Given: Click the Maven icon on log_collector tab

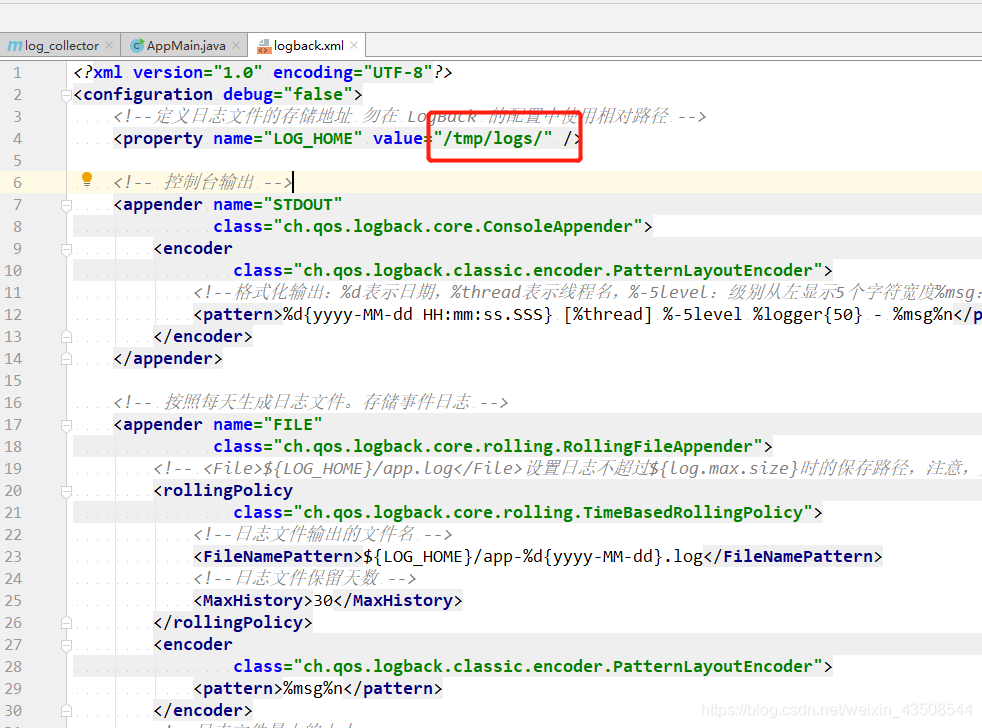Looking at the screenshot, I should (14, 46).
